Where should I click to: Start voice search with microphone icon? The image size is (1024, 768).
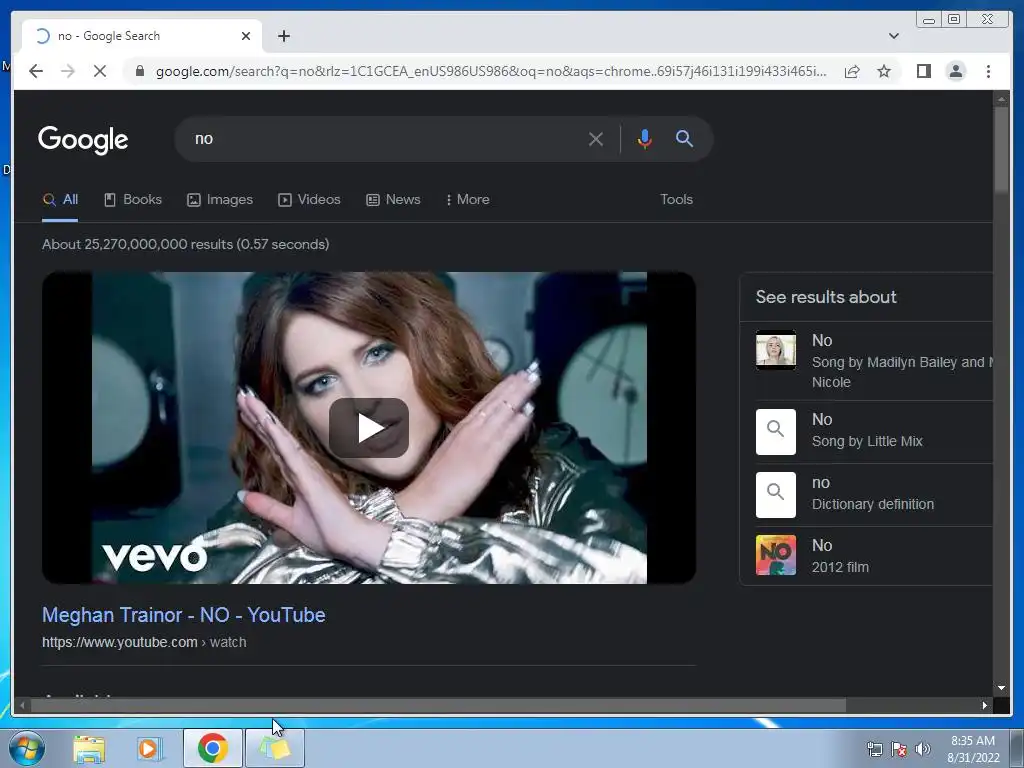[645, 139]
